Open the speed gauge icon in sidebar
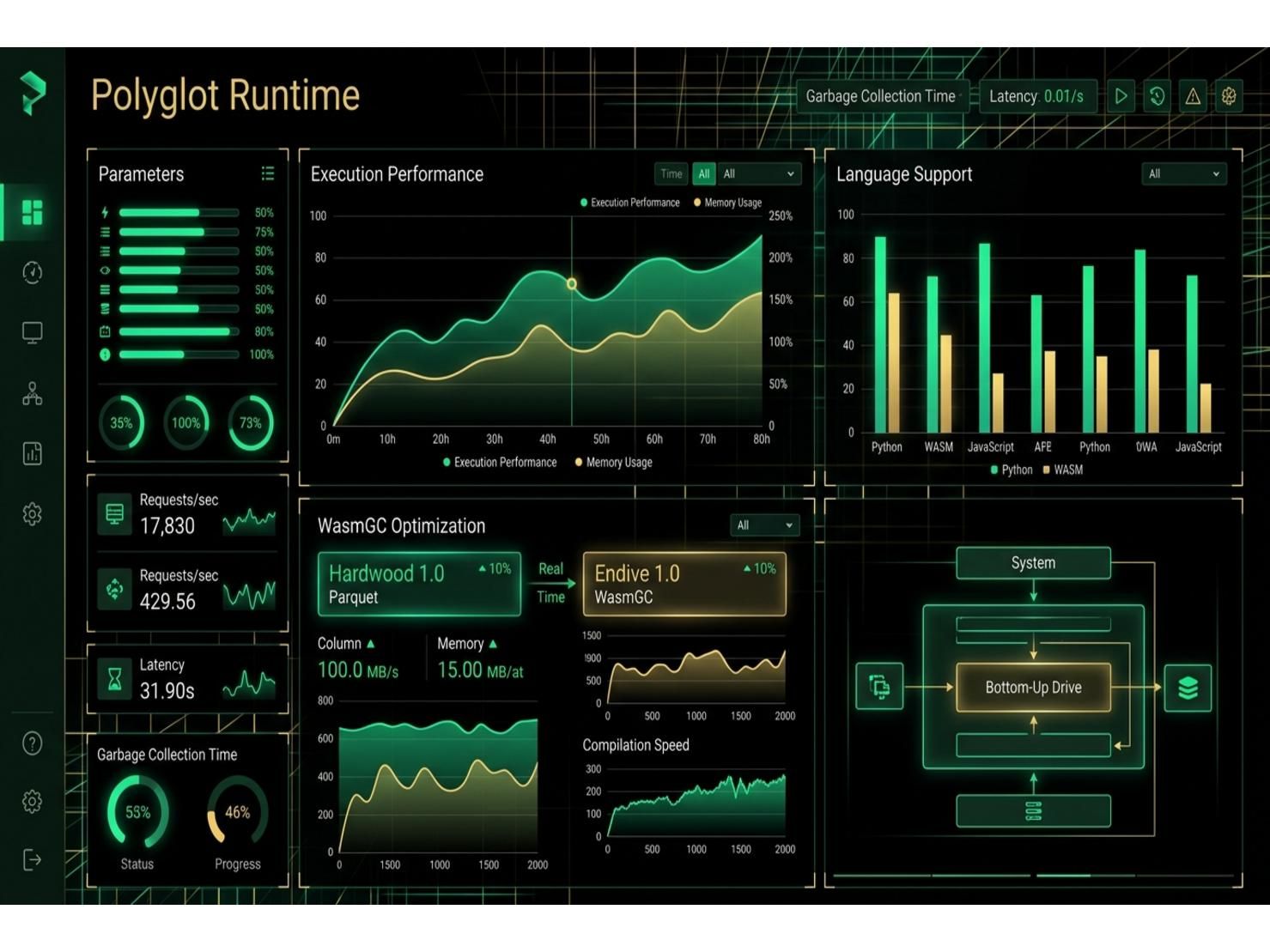 coord(32,272)
